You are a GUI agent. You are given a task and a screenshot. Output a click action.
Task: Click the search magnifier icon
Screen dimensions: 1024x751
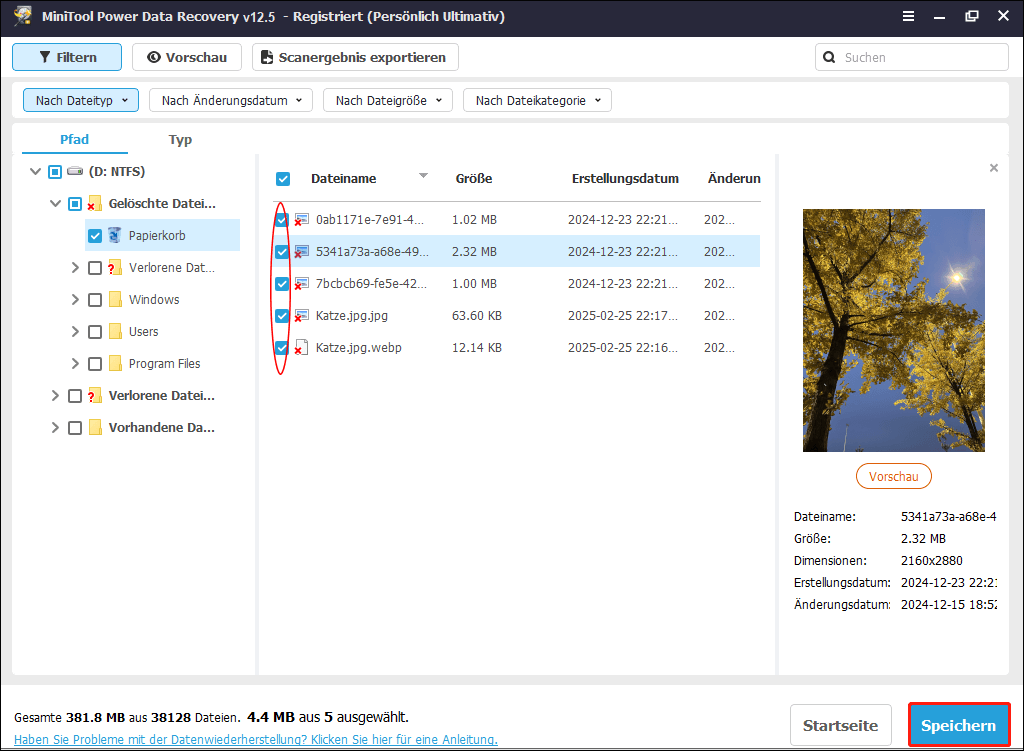829,57
